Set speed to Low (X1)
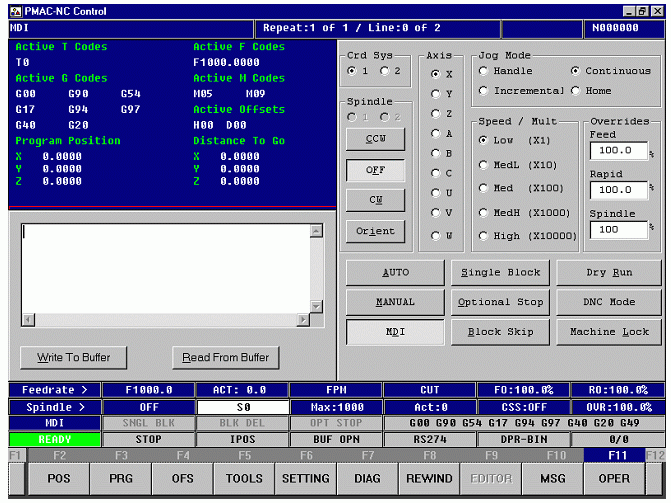The height and width of the screenshot is (503, 671). point(483,140)
